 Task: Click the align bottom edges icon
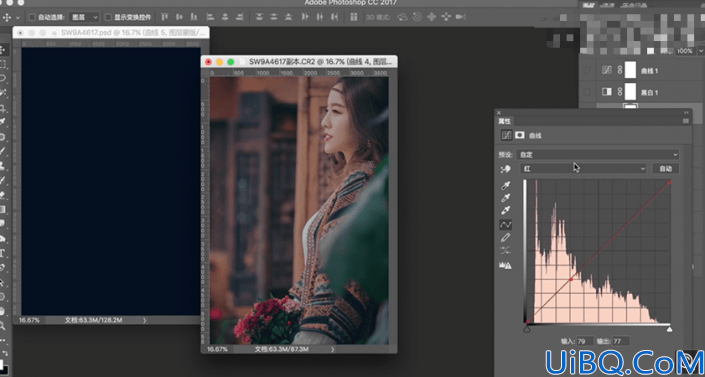point(194,17)
